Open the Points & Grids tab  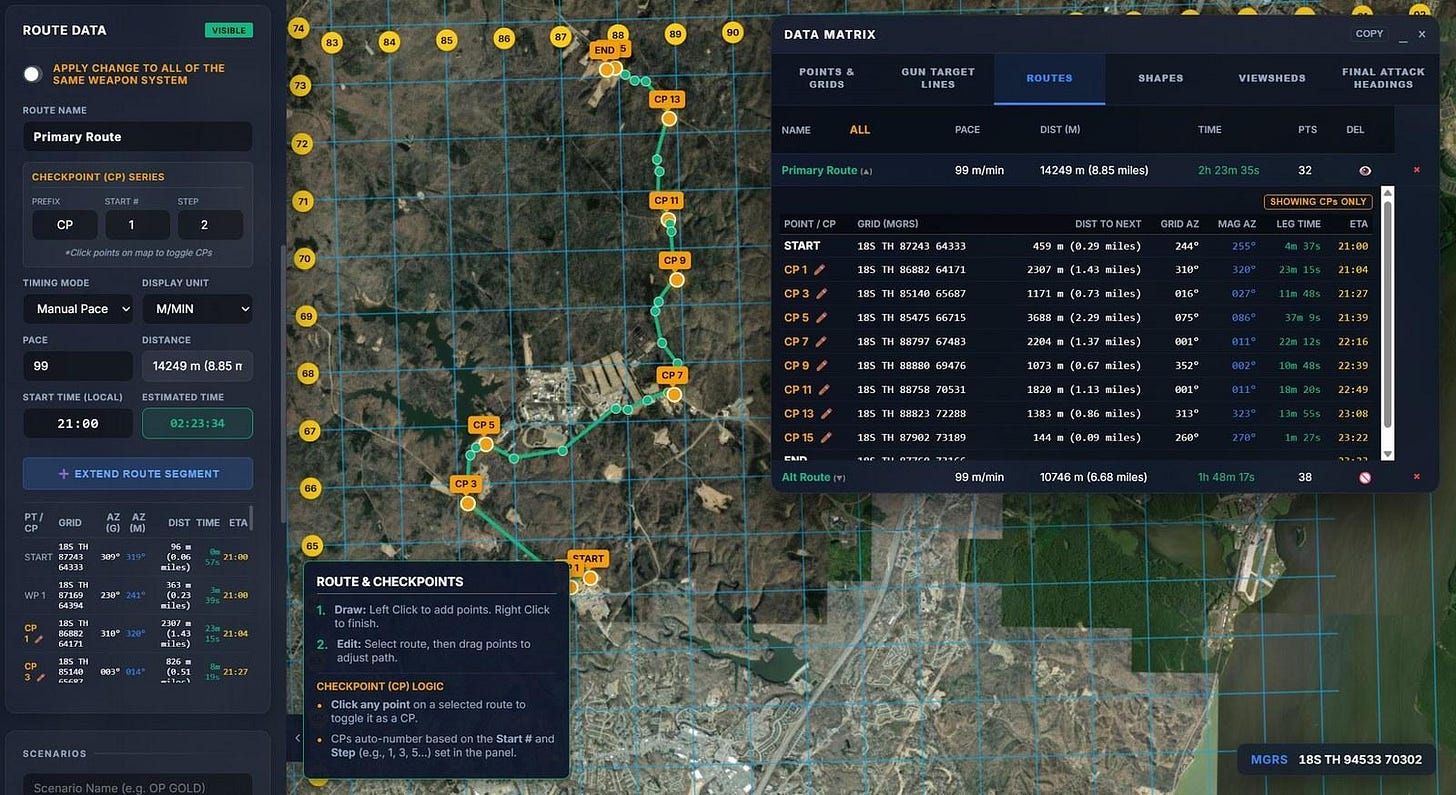pyautogui.click(x=827, y=78)
